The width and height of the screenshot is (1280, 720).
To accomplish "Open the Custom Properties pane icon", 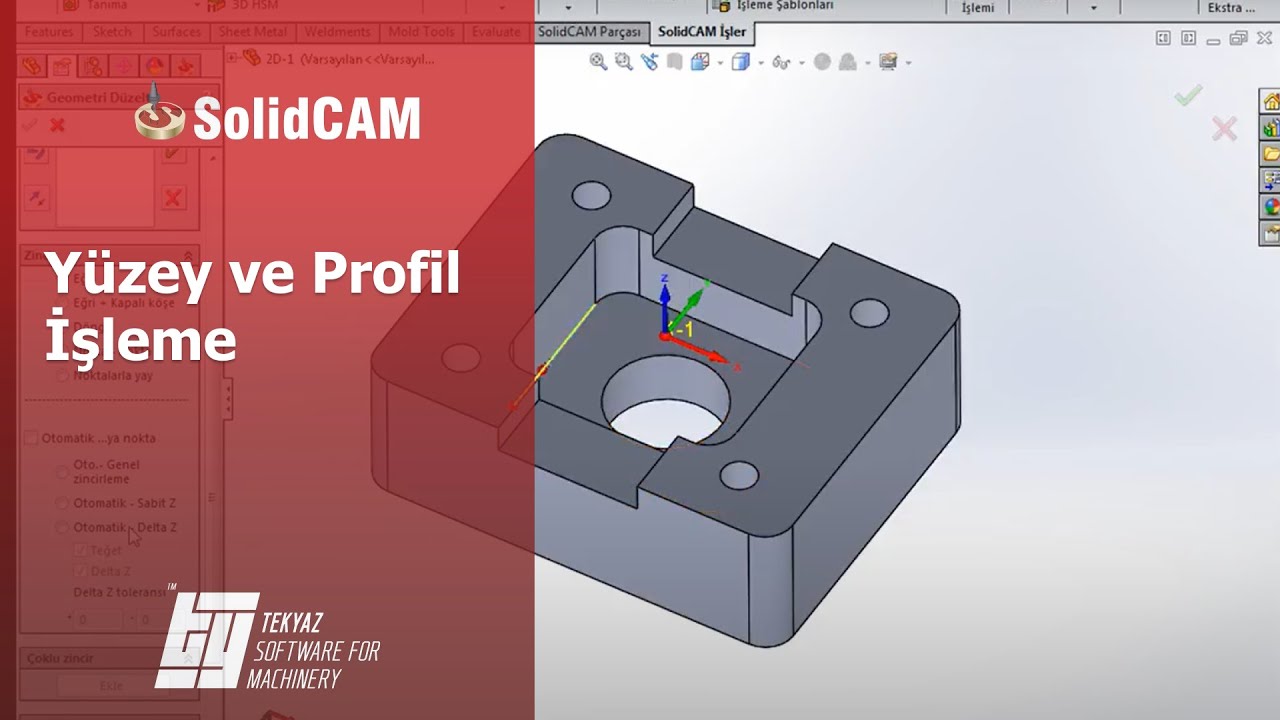I will click(x=1271, y=234).
